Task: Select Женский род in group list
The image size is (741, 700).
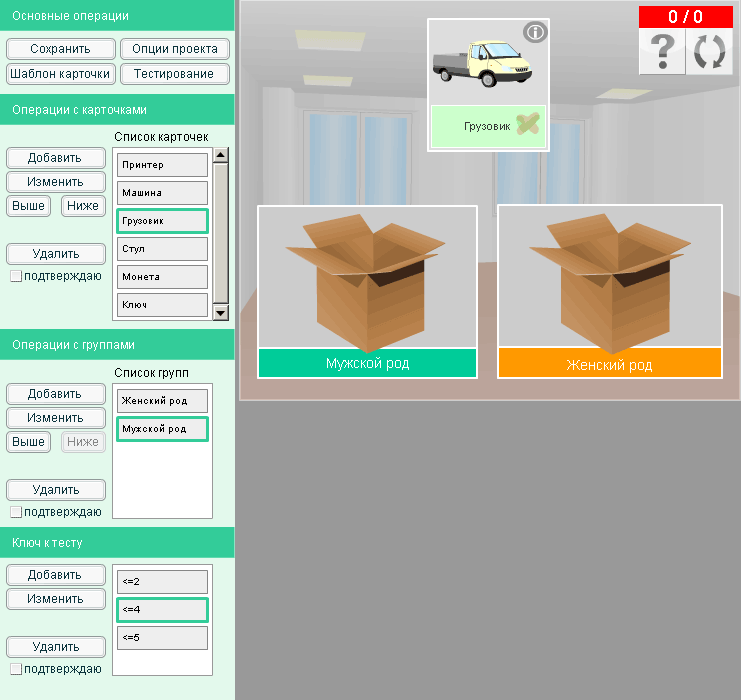Action: click(162, 401)
